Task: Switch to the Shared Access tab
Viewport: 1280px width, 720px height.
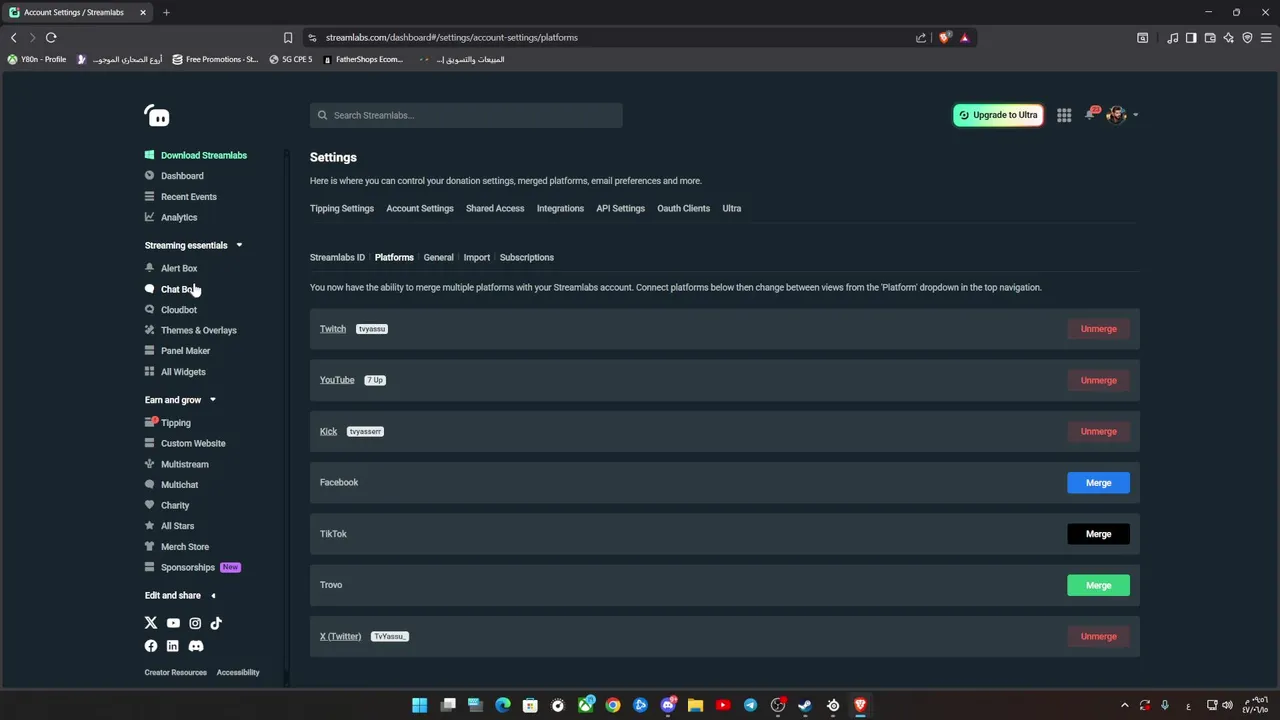Action: point(495,208)
